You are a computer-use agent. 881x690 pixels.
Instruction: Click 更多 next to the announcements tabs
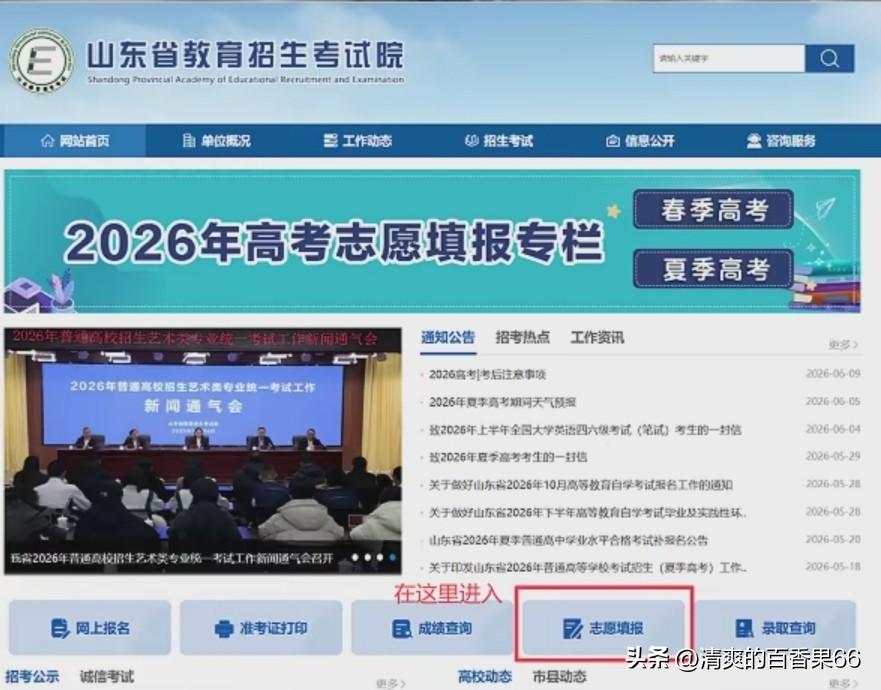click(843, 344)
